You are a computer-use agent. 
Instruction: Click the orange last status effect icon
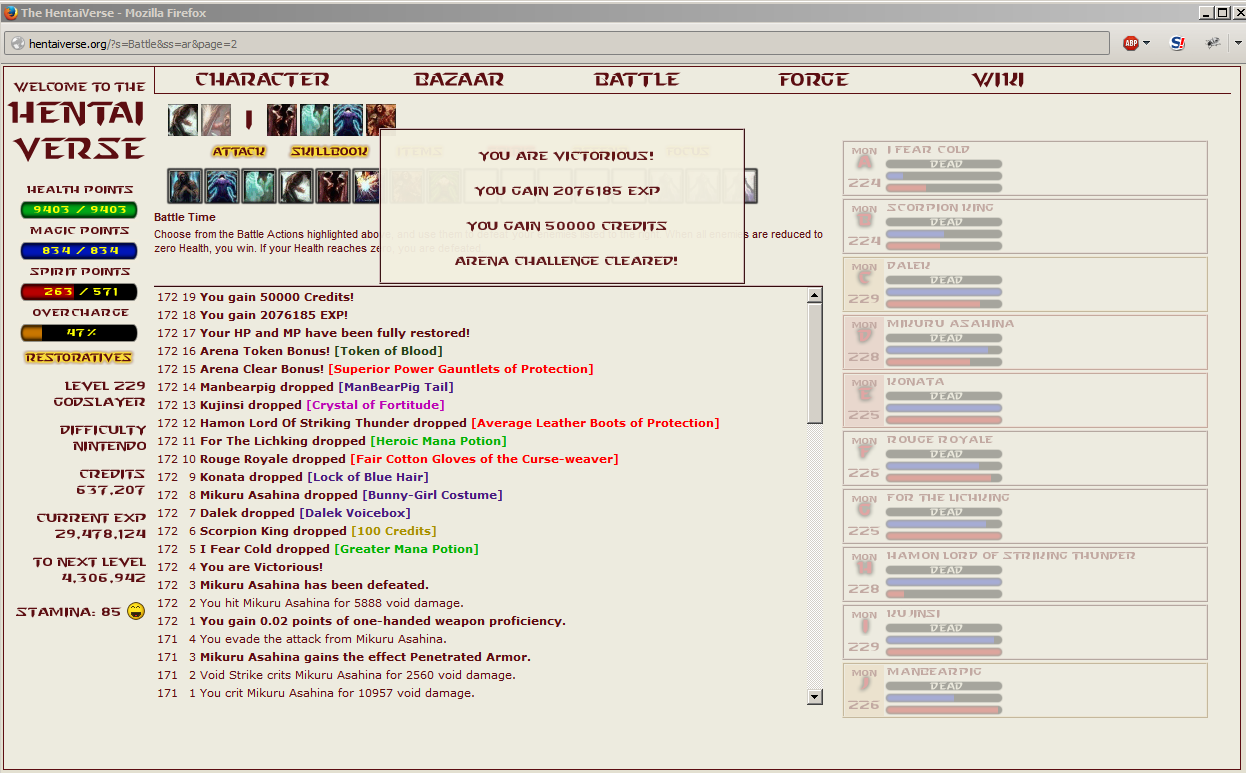click(381, 120)
